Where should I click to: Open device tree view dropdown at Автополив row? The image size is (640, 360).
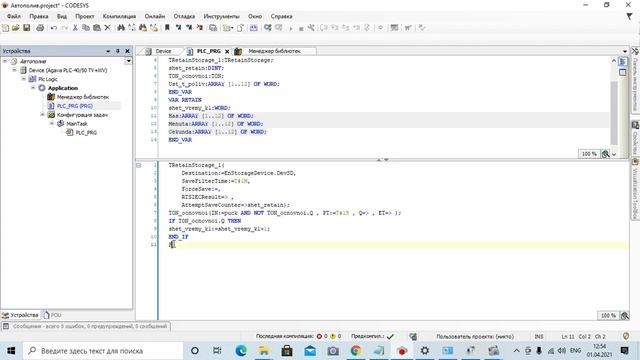pyautogui.click(x=128, y=61)
